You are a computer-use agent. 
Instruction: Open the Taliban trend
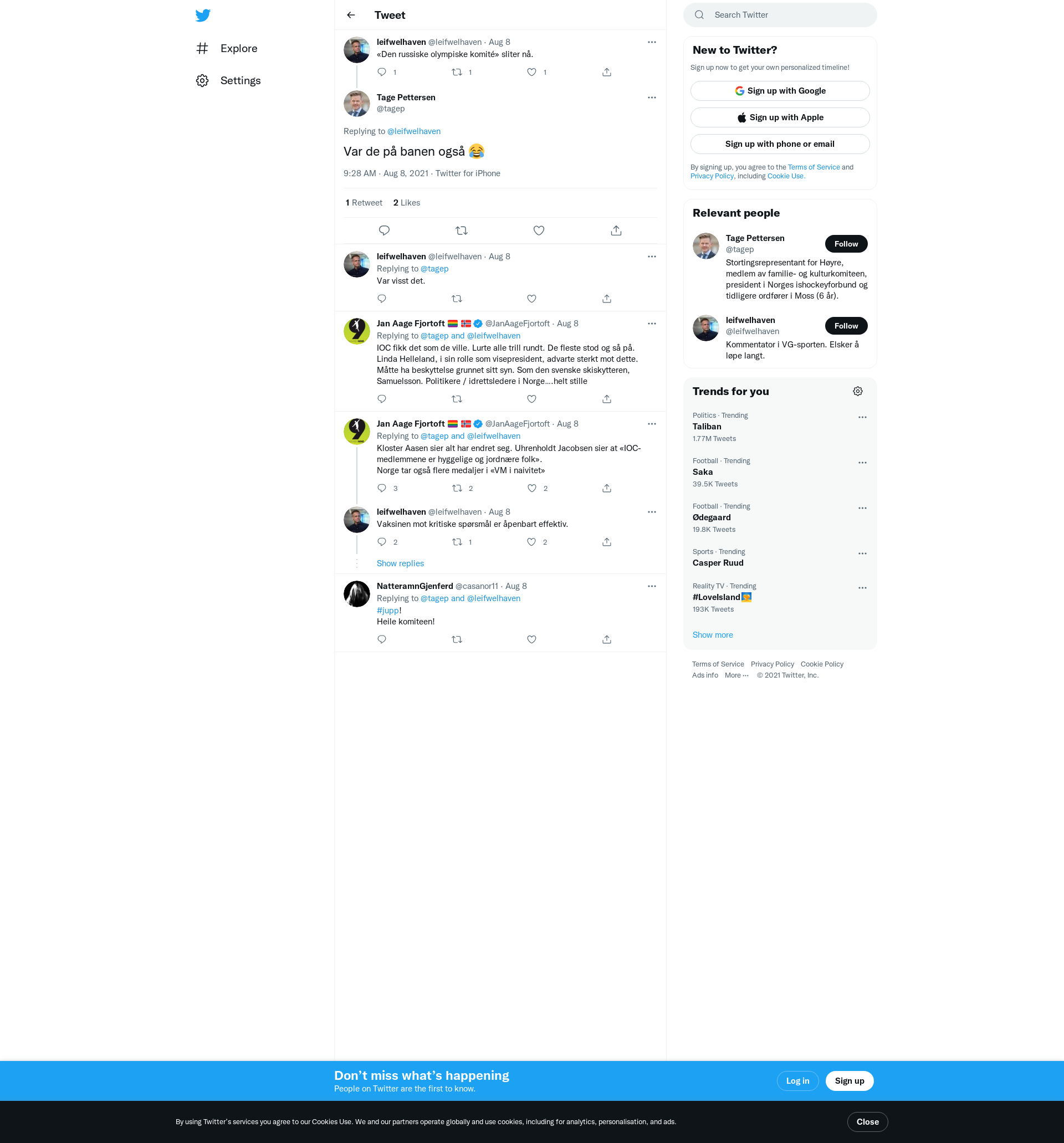pyautogui.click(x=779, y=427)
